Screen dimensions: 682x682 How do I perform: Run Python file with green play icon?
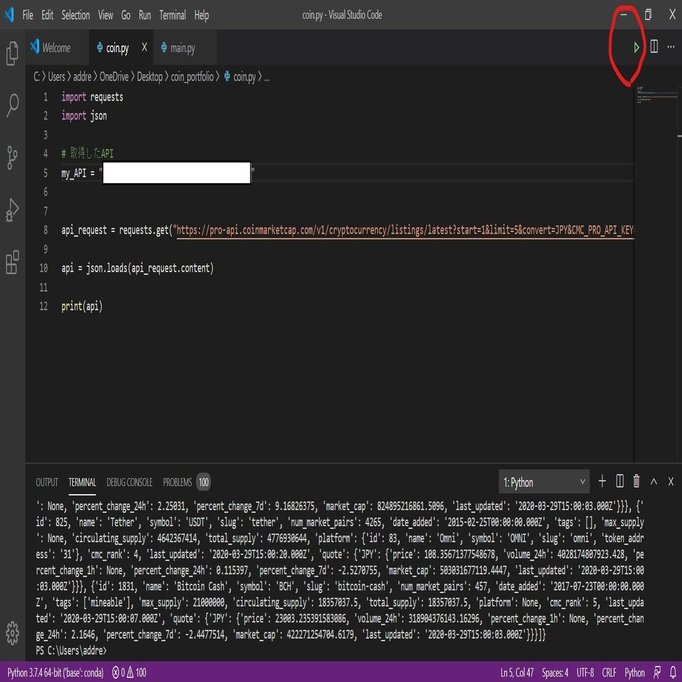tap(636, 47)
